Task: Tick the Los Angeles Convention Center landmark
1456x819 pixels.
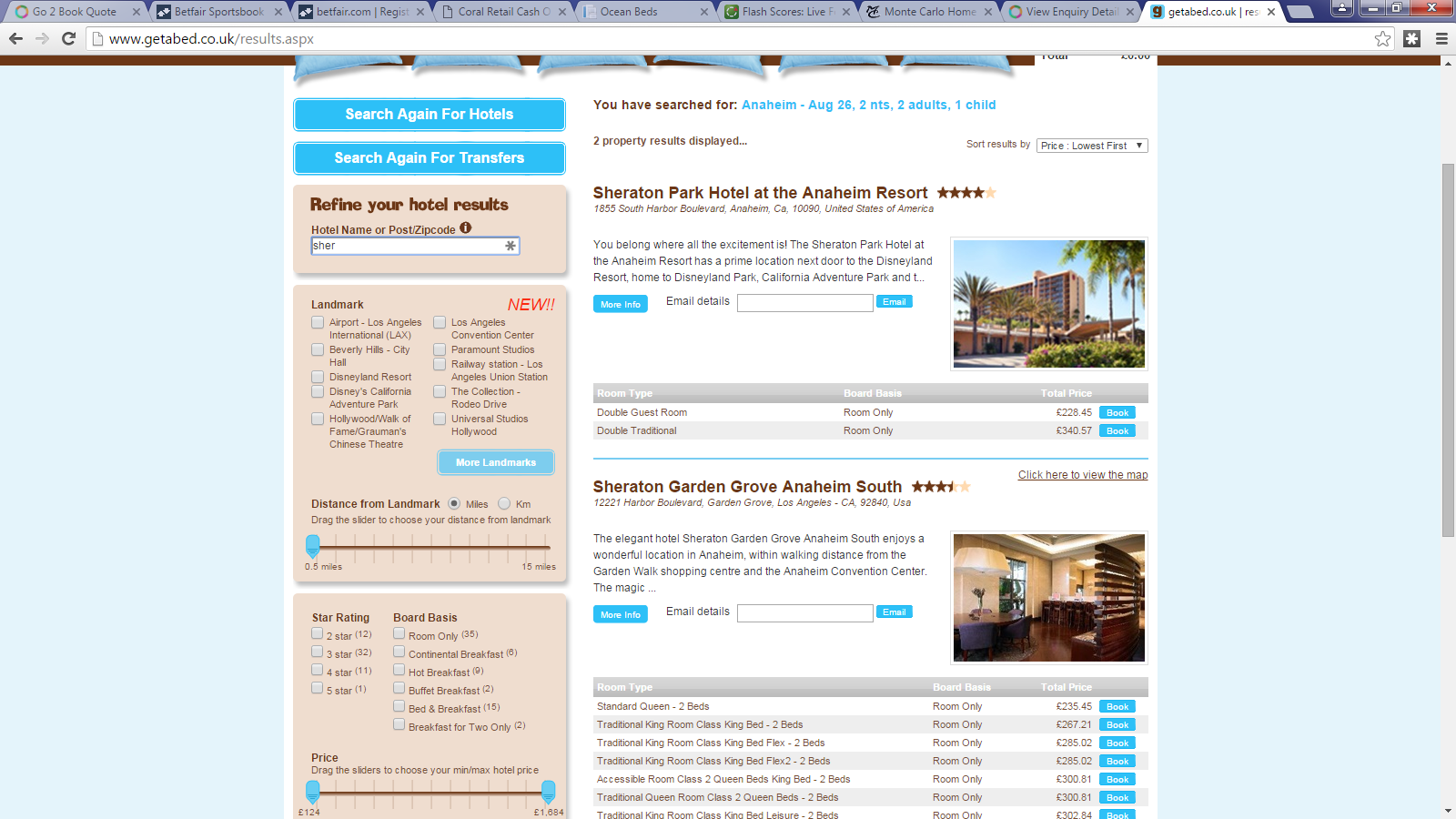Action: coord(440,322)
